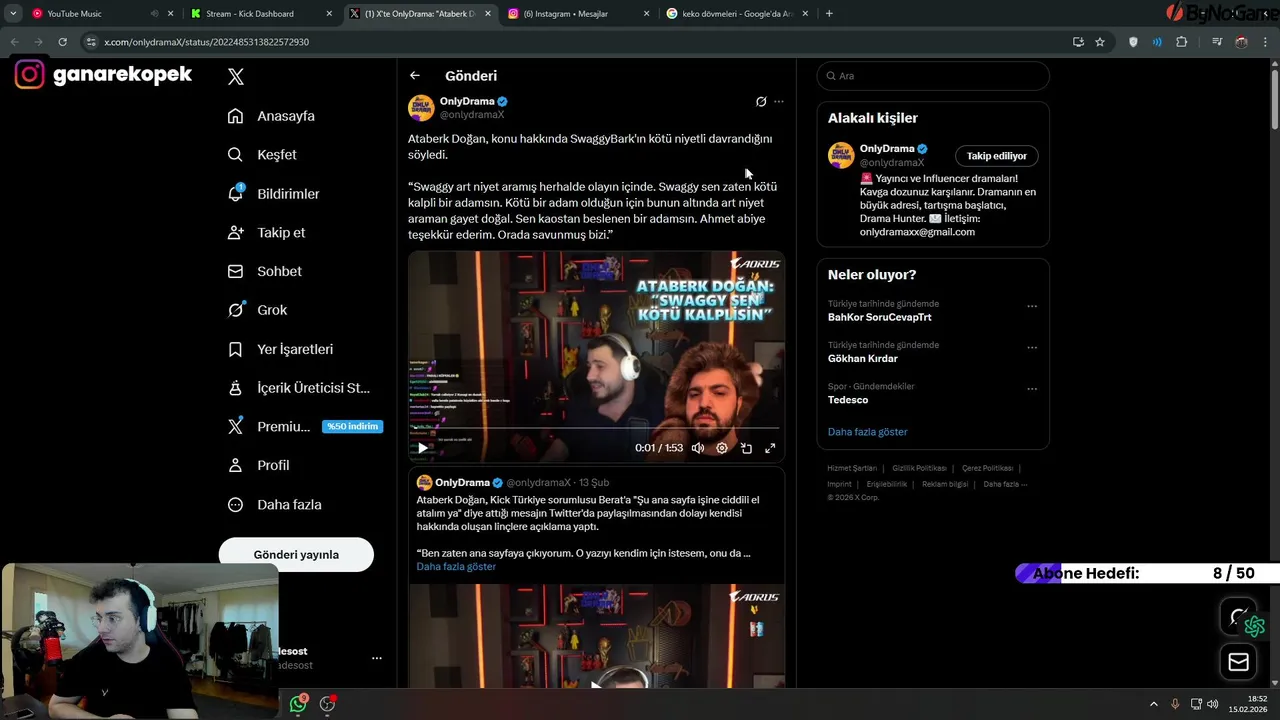The image size is (1280, 720).
Task: Reload the page
Action: tap(62, 42)
